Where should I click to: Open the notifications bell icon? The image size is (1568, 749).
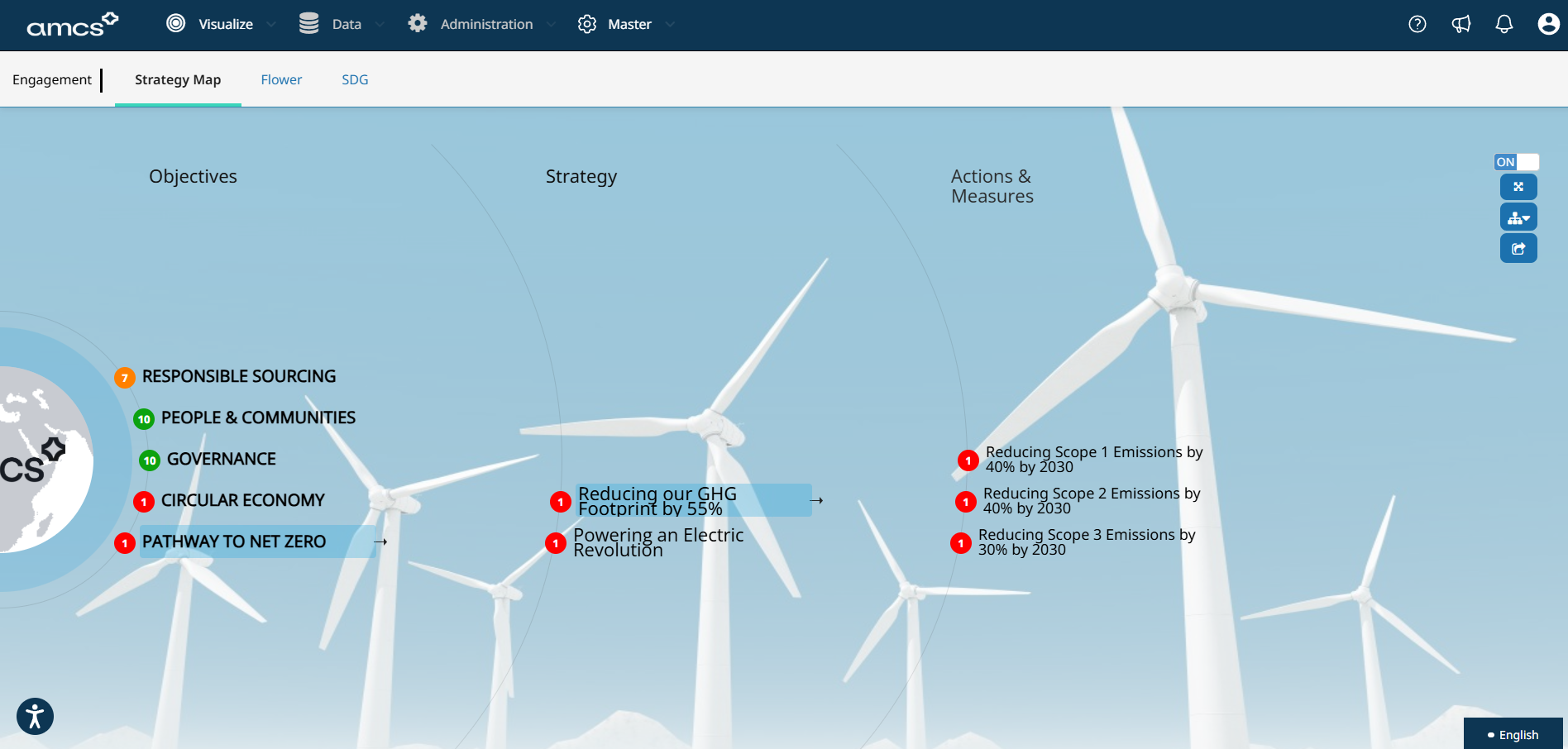point(1503,25)
